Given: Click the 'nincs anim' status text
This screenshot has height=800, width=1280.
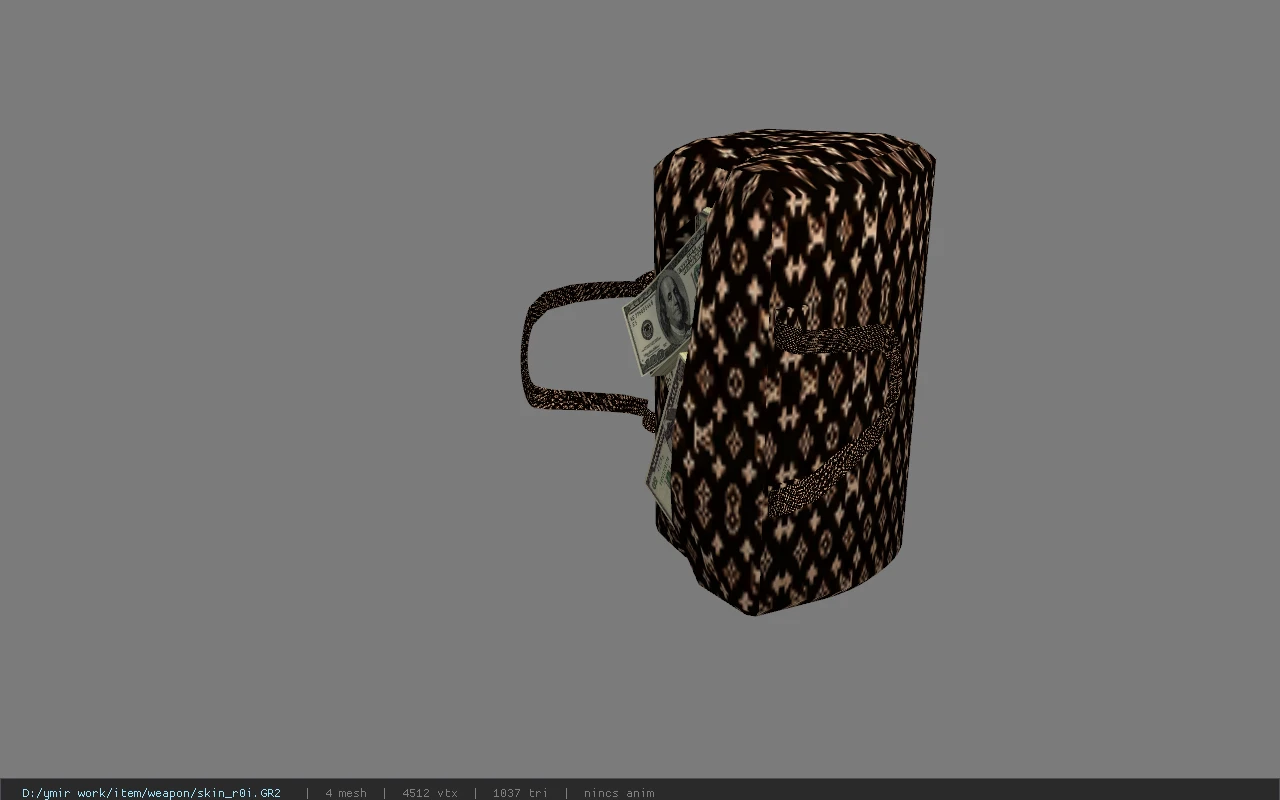Looking at the screenshot, I should (x=619, y=793).
